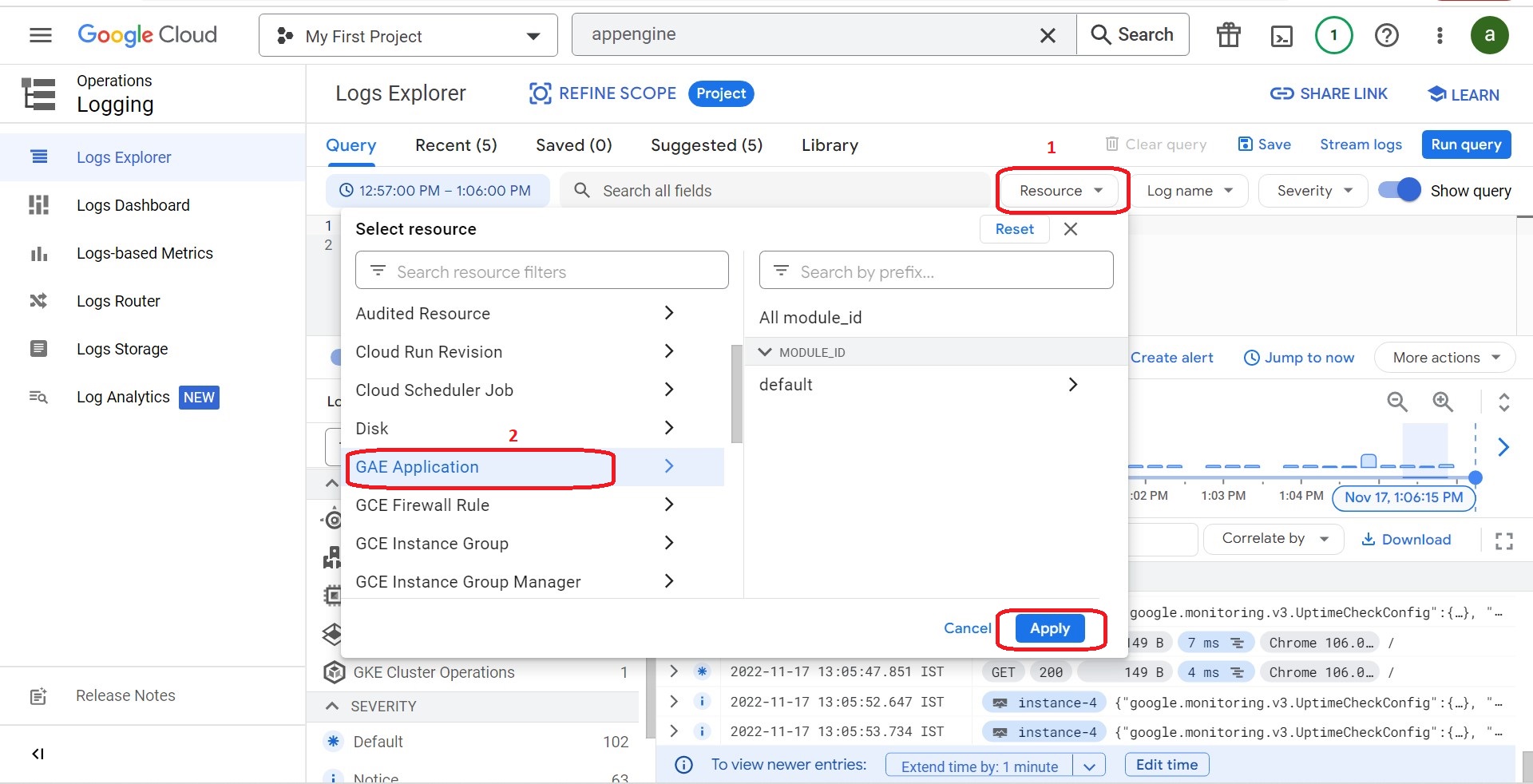Viewport: 1533px width, 784px height.
Task: Open the Library tab
Action: (830, 145)
